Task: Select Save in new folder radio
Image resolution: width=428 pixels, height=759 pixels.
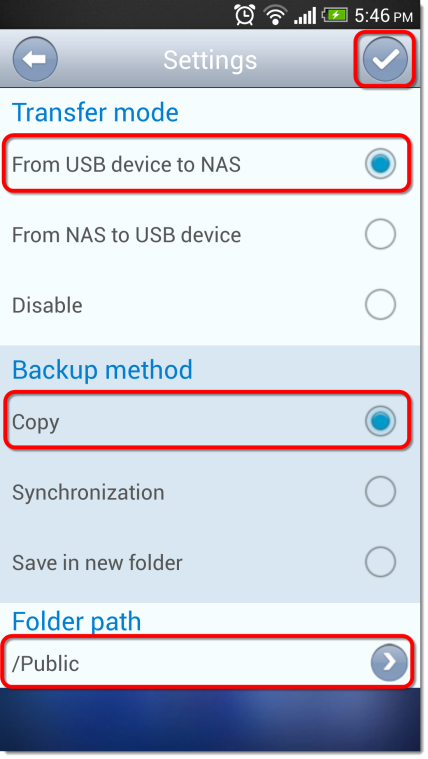Action: (x=380, y=562)
